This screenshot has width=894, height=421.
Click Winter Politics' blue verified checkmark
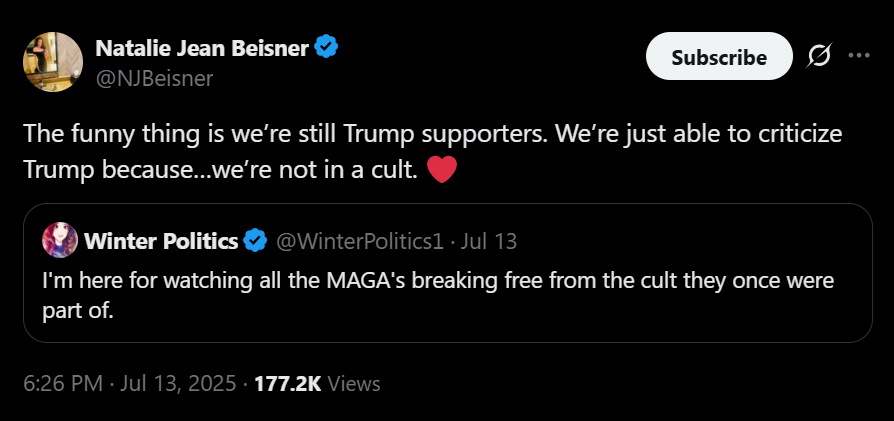255,241
